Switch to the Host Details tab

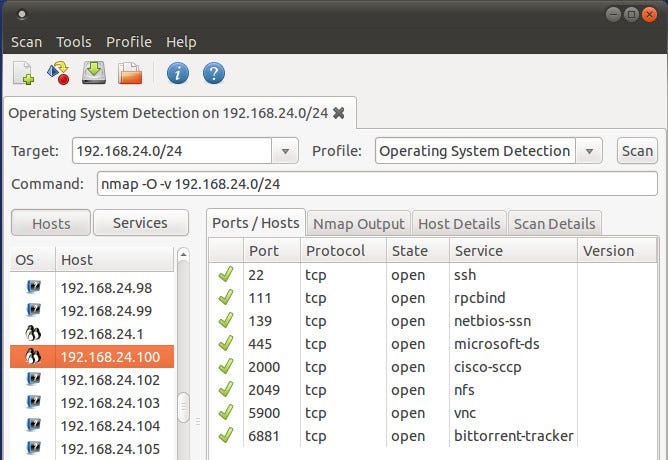pyautogui.click(x=459, y=224)
